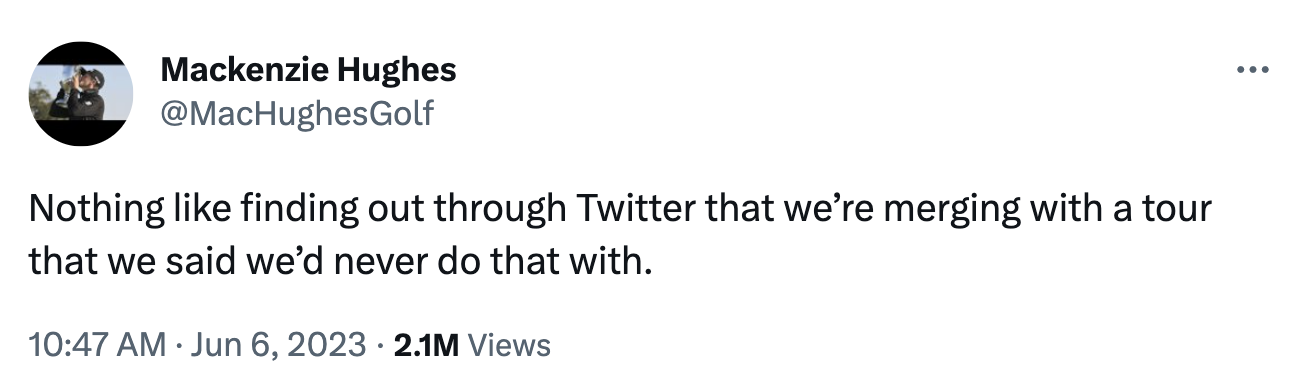Click the Jun 6, 2023 date

[275, 345]
